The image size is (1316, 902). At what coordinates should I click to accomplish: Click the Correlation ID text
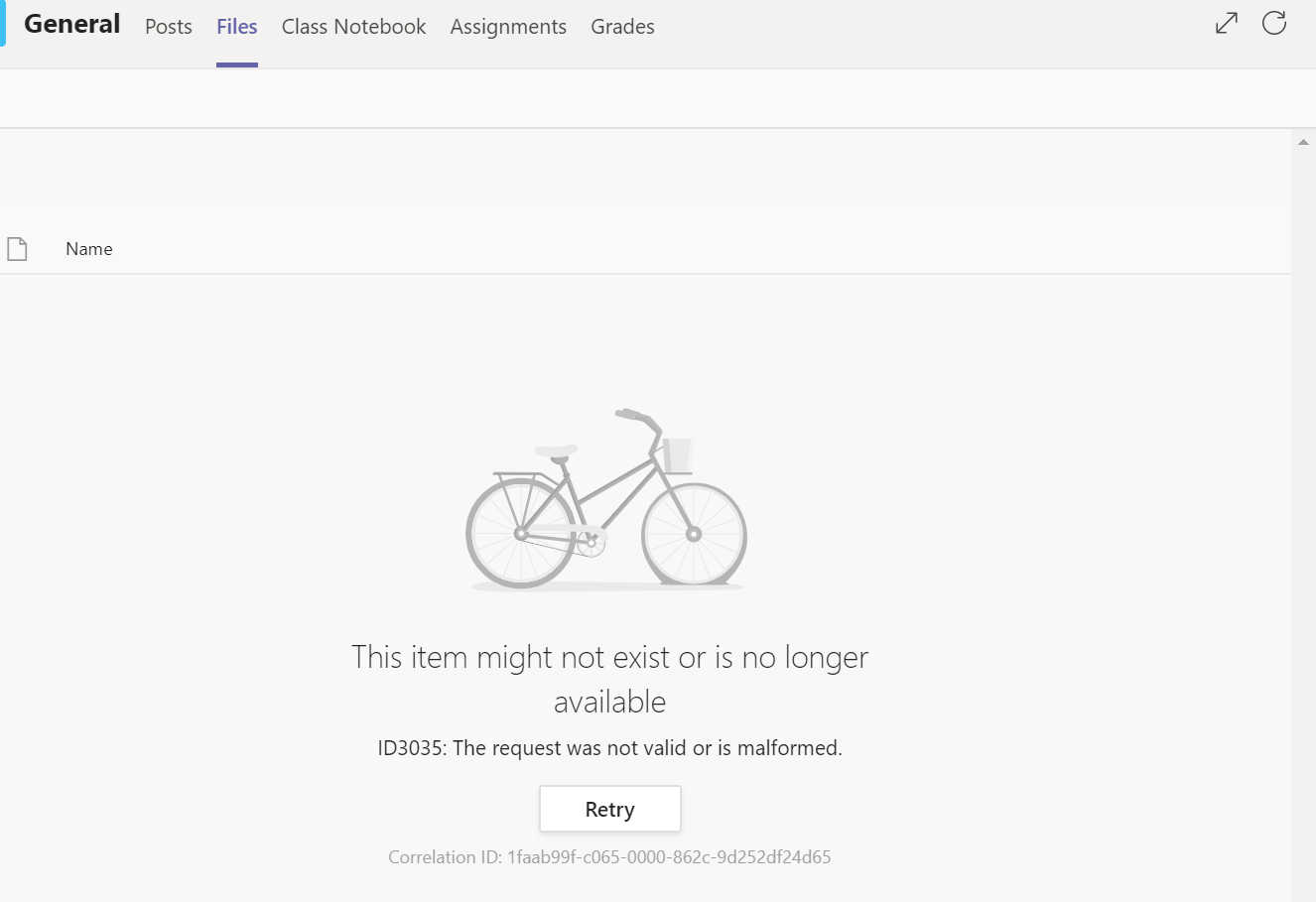pyautogui.click(x=609, y=857)
